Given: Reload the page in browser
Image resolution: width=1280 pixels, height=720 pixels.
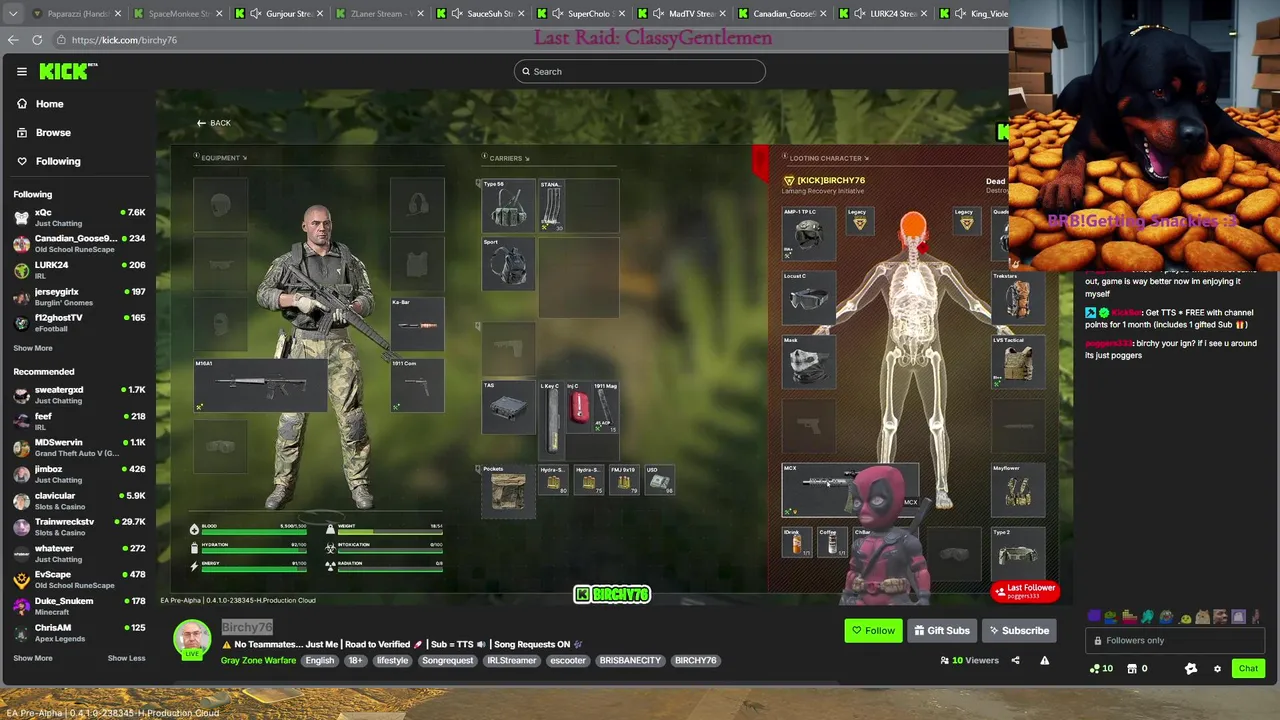Looking at the screenshot, I should [37, 40].
